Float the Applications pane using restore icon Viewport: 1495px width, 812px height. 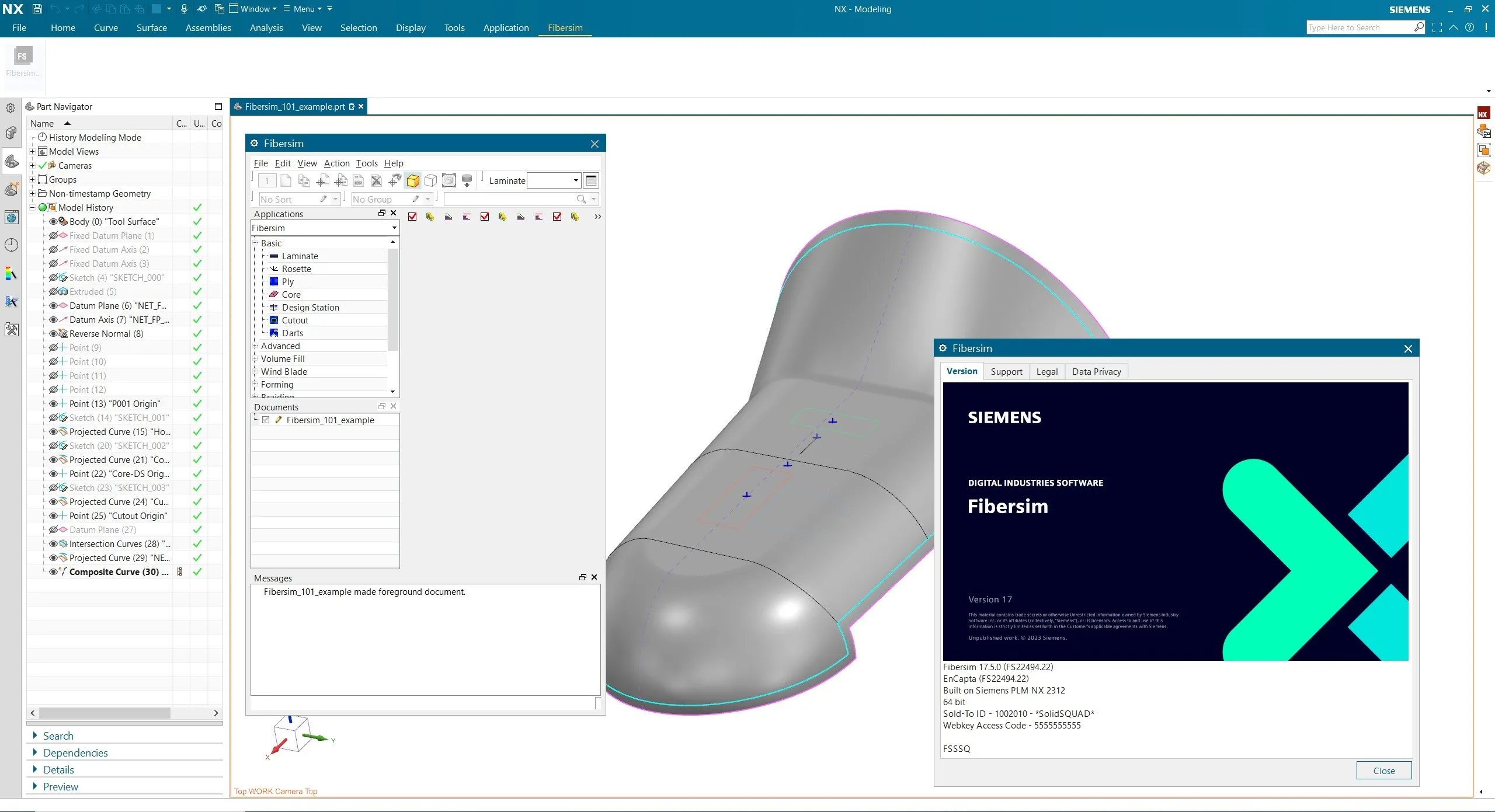tap(382, 213)
